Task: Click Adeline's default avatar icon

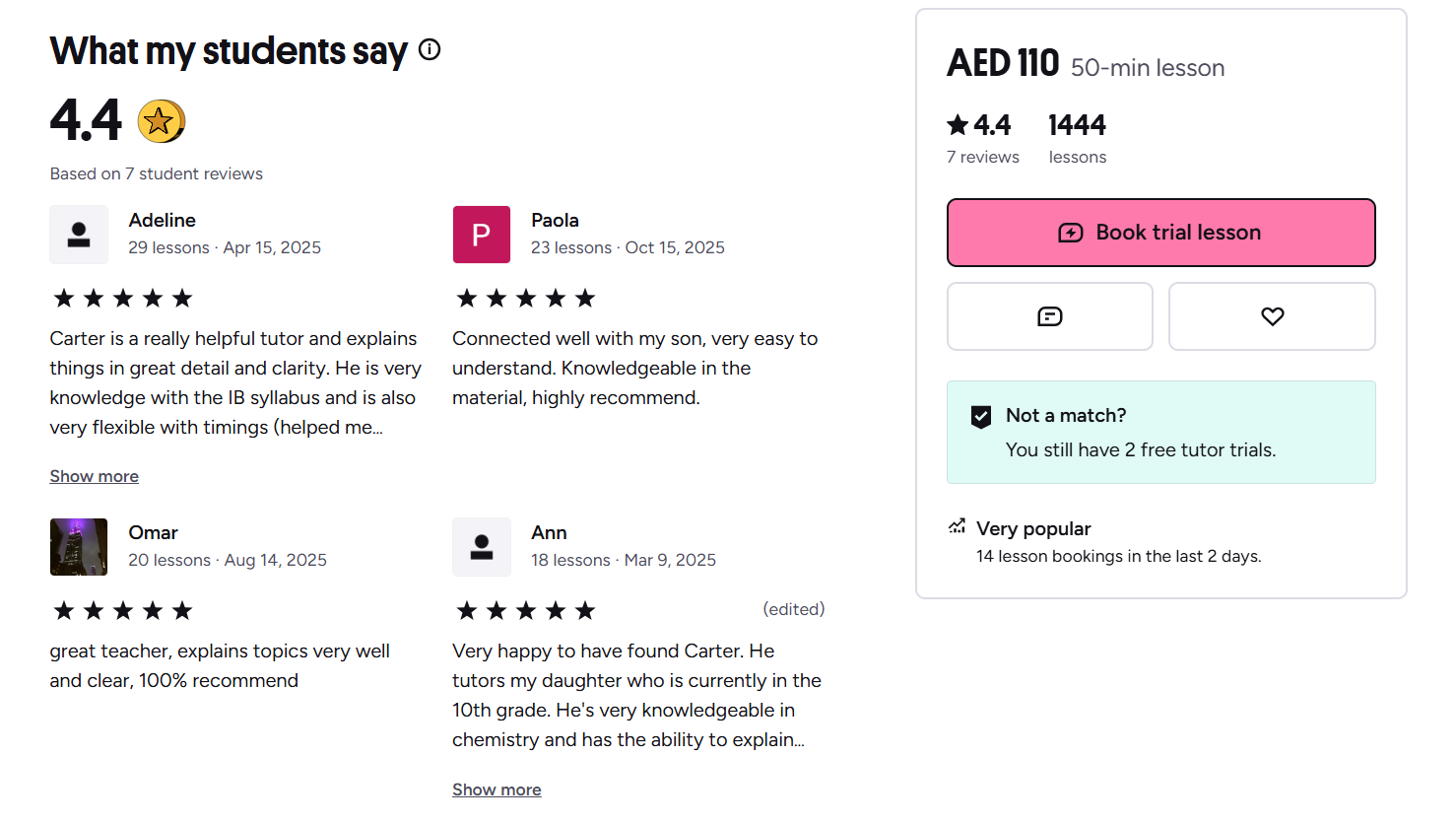Action: [79, 235]
